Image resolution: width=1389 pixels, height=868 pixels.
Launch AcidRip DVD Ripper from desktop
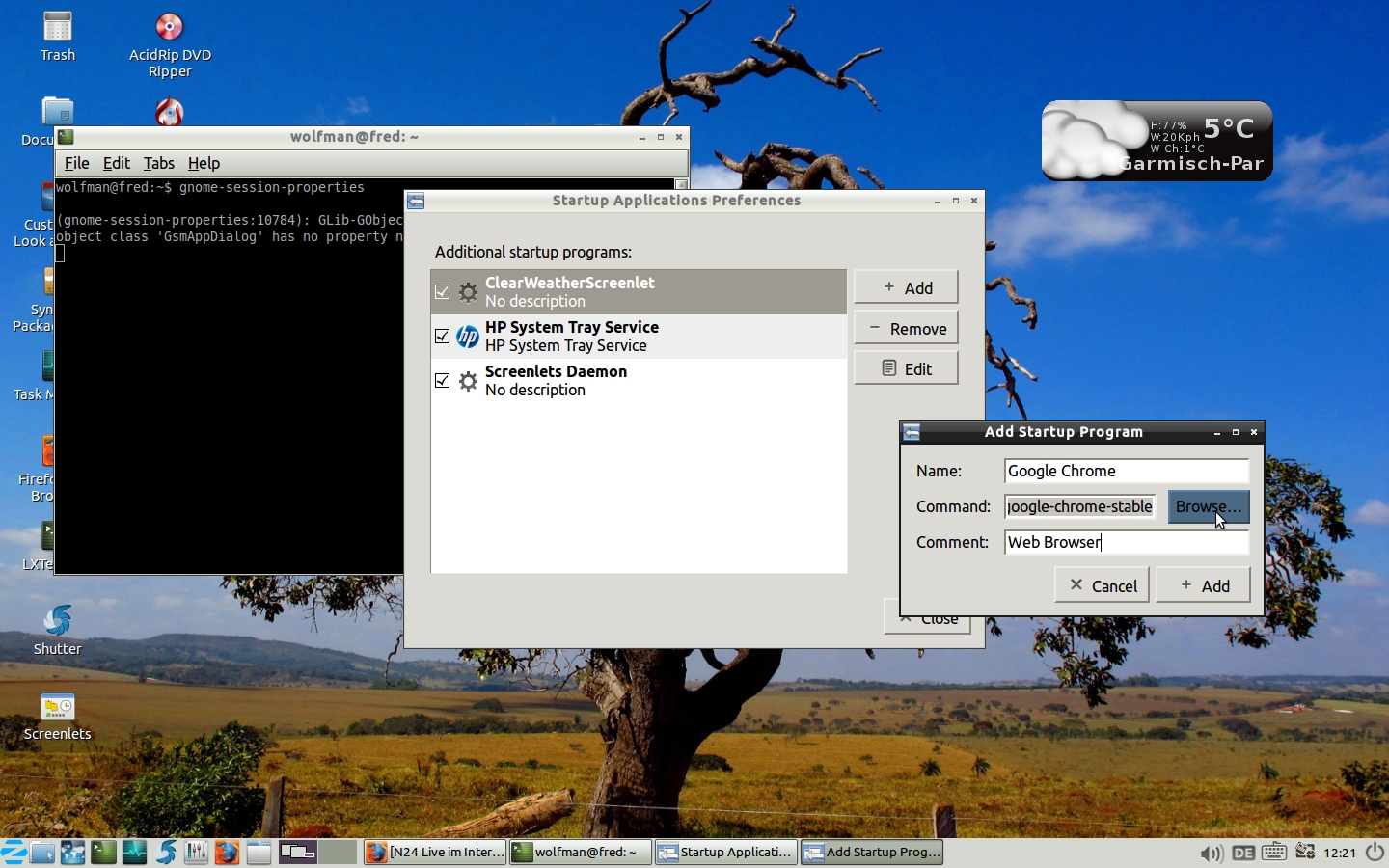point(170,28)
